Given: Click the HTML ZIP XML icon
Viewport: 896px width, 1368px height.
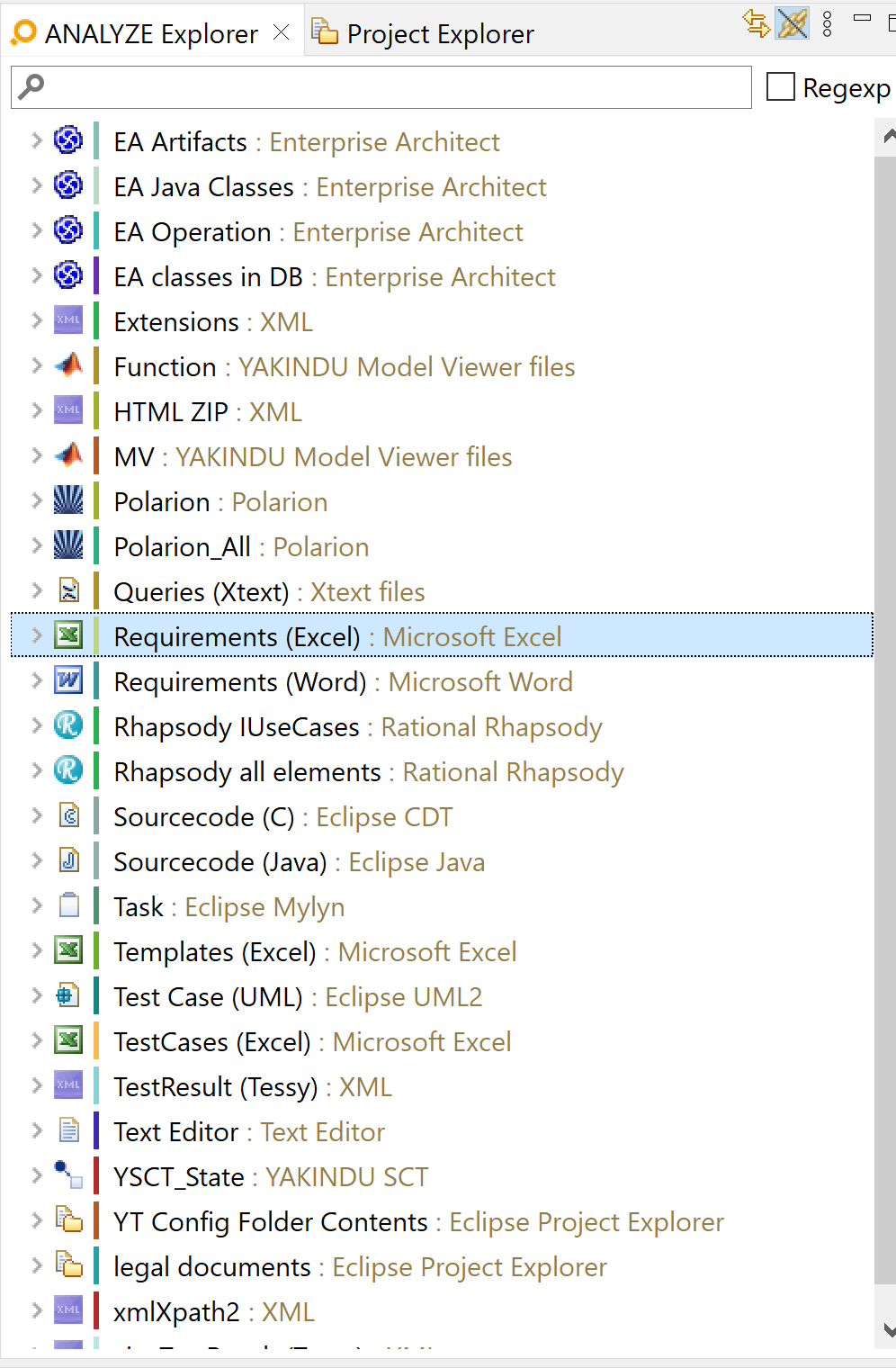Looking at the screenshot, I should pyautogui.click(x=68, y=410).
